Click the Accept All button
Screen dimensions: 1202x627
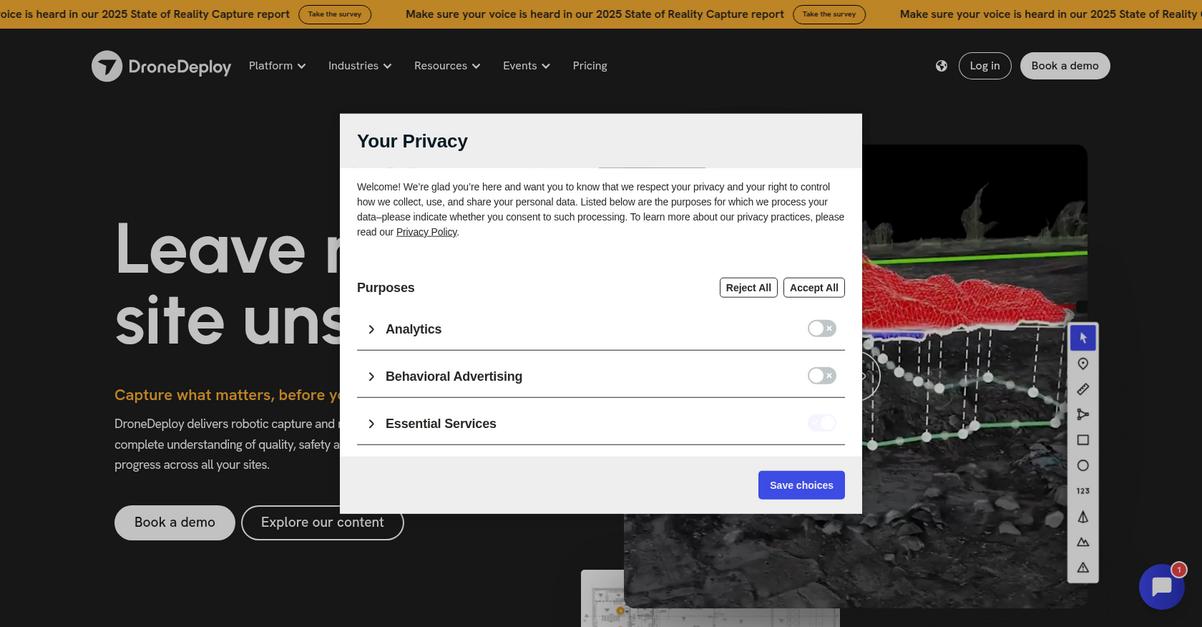(x=814, y=288)
